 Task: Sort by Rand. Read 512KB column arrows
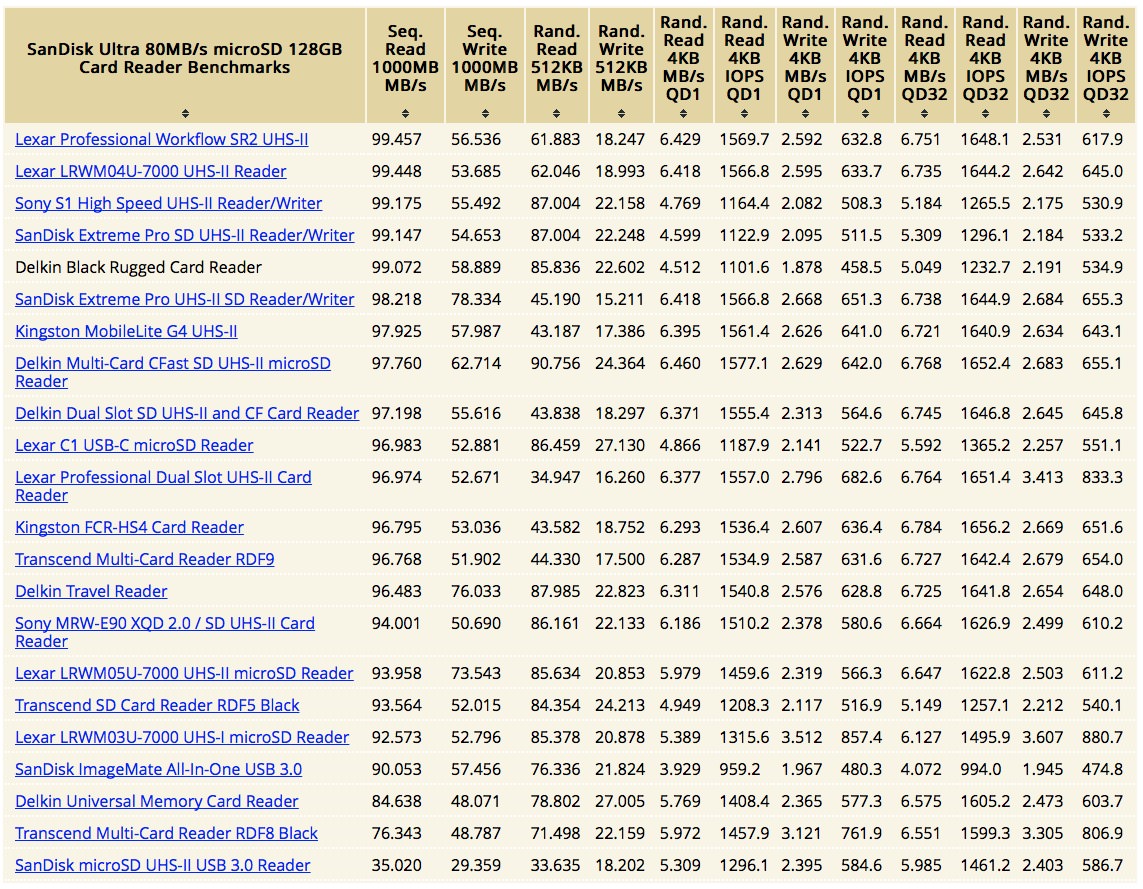click(x=556, y=113)
